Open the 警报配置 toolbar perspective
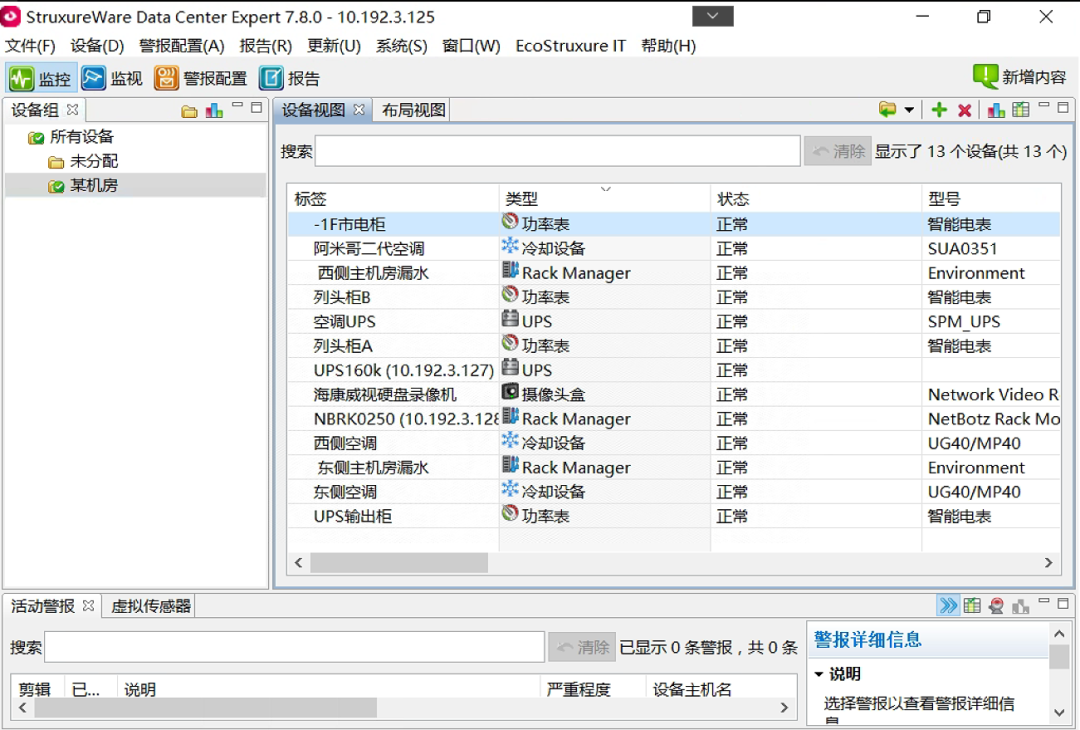This screenshot has height=730, width=1080. tap(200, 79)
